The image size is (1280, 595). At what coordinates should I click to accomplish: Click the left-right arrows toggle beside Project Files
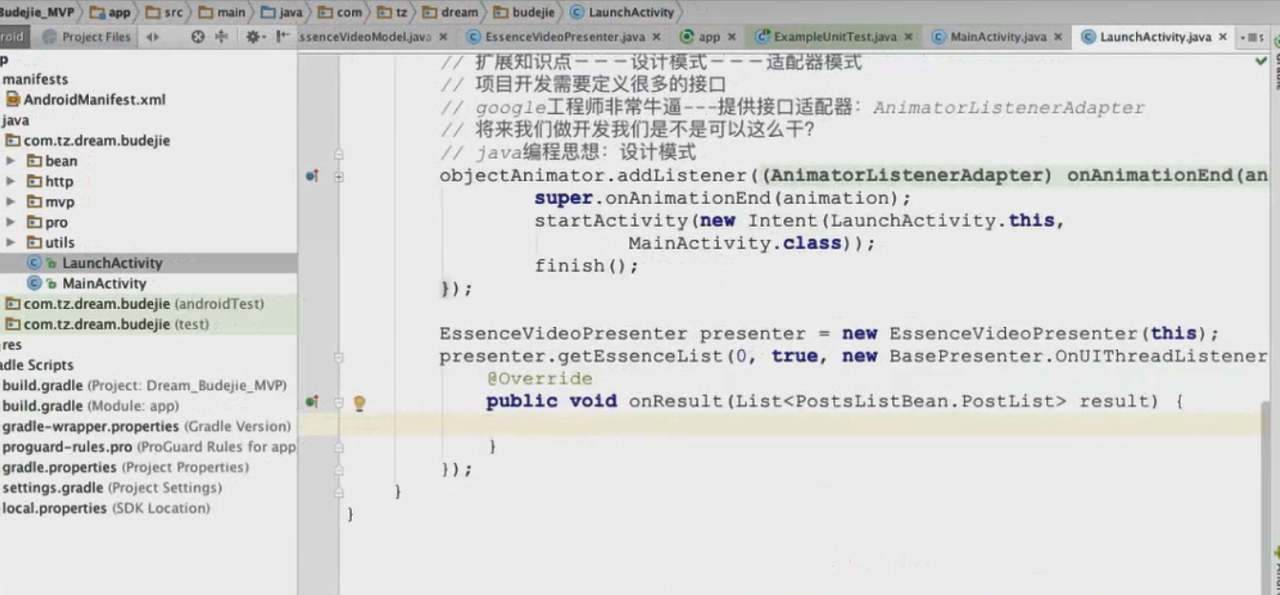coord(153,37)
